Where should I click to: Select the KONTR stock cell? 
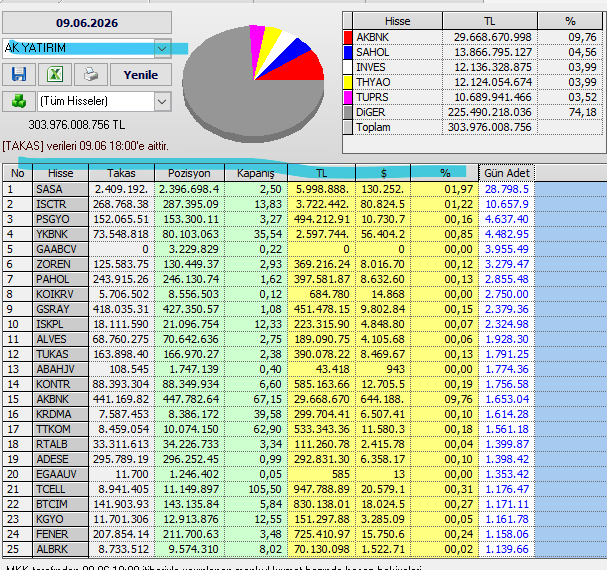[60, 384]
